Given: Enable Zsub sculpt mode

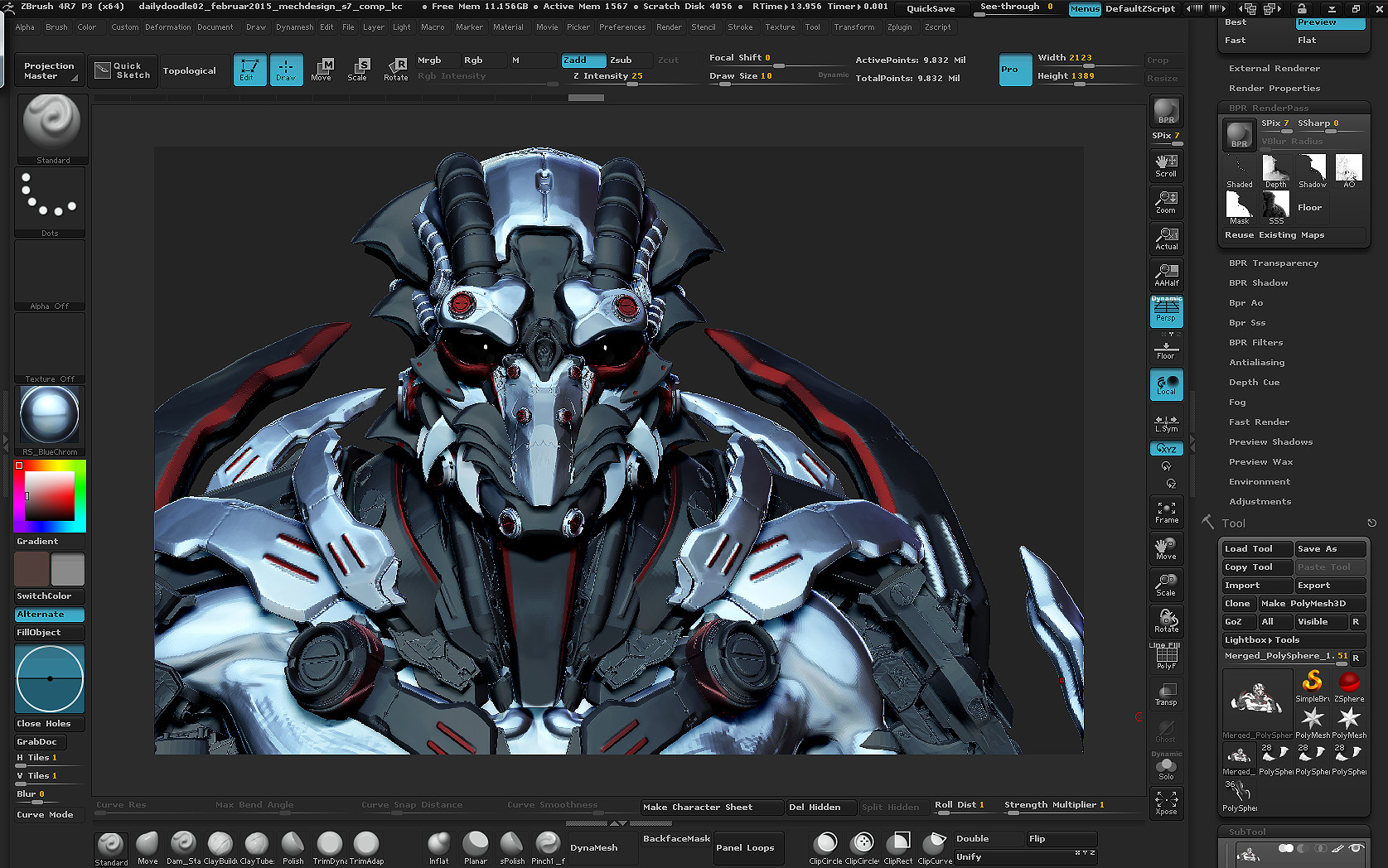Looking at the screenshot, I should point(628,60).
